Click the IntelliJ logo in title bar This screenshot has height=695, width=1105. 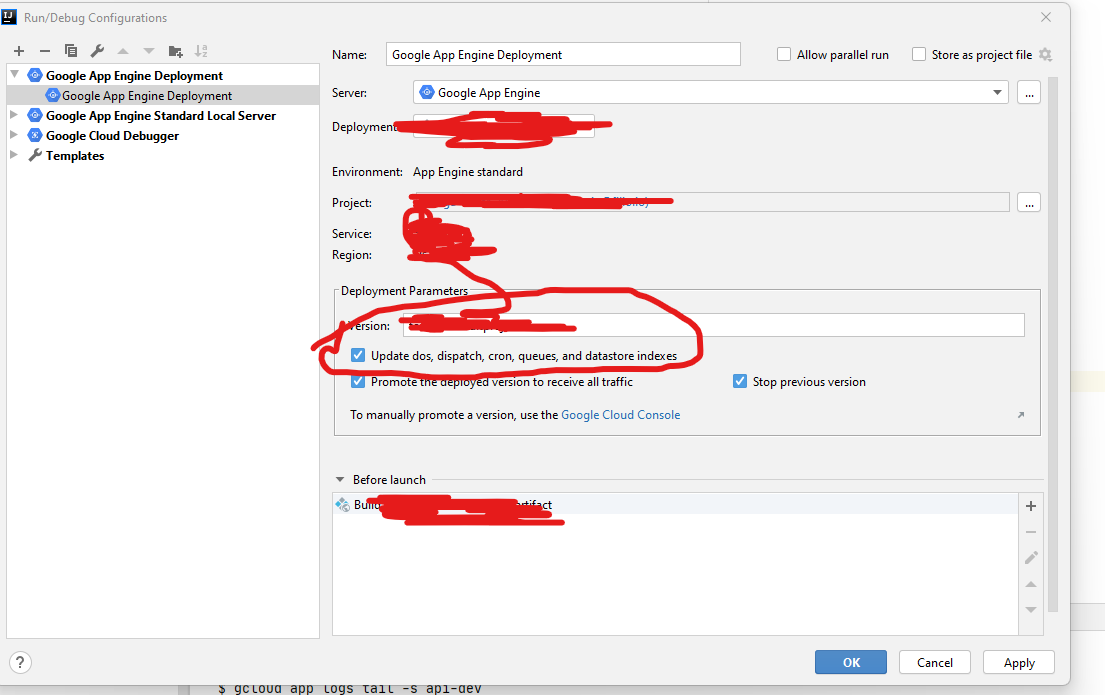tap(9, 17)
